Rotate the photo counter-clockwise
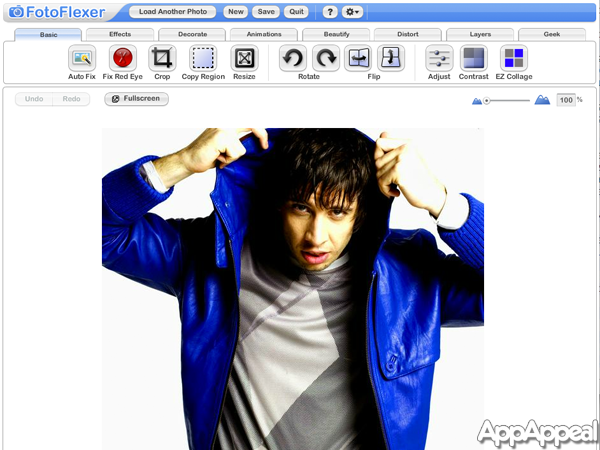Screen dimensions: 600x450 coord(292,58)
